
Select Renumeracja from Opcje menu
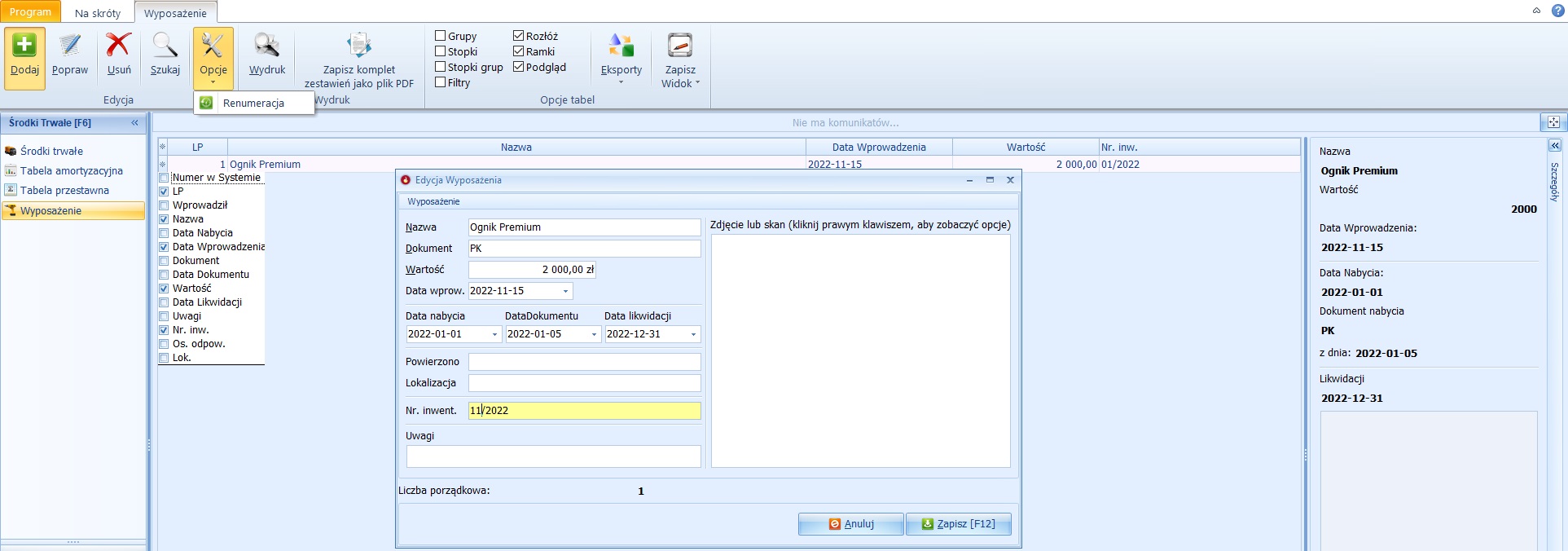253,104
